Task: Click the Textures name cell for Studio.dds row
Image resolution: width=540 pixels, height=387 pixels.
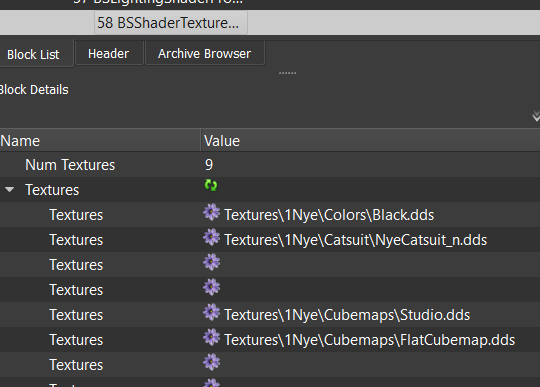Action: 76,315
